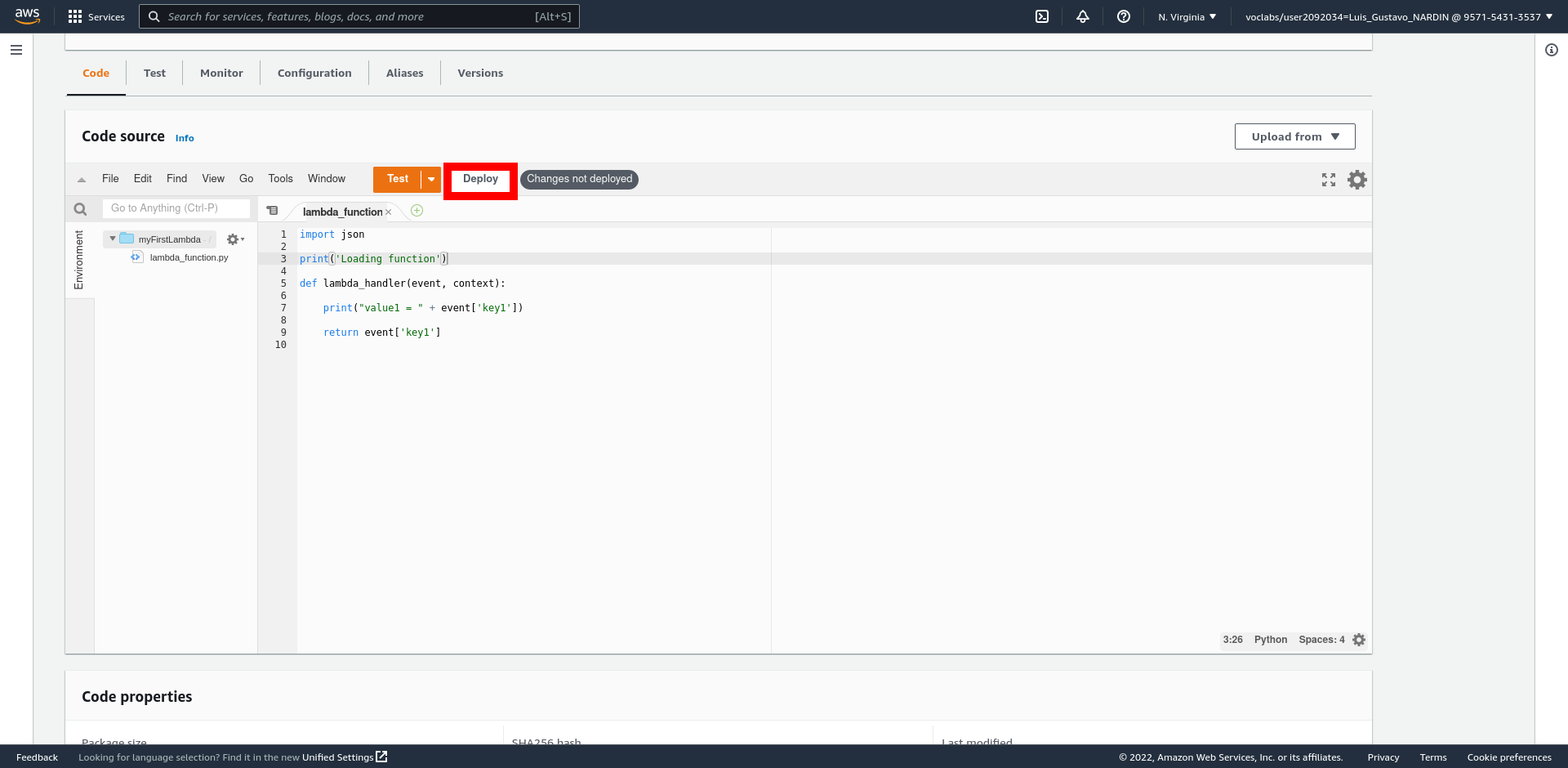Collapse the myFirstLambda folder
Screen dimensions: 1568x768
(x=113, y=239)
